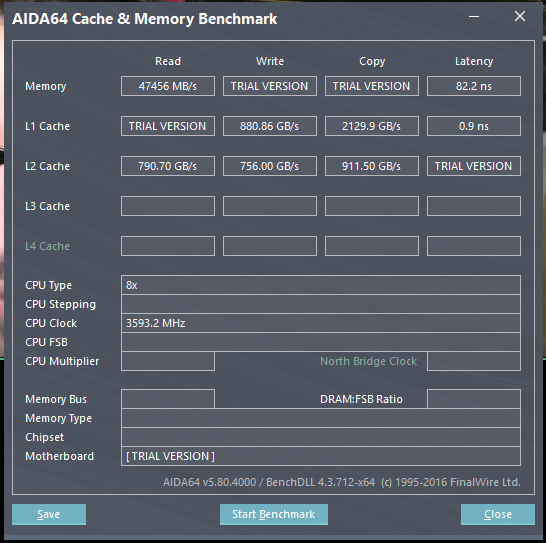Select Memory Latency value 82.2 ns
The height and width of the screenshot is (543, 546).
click(474, 86)
